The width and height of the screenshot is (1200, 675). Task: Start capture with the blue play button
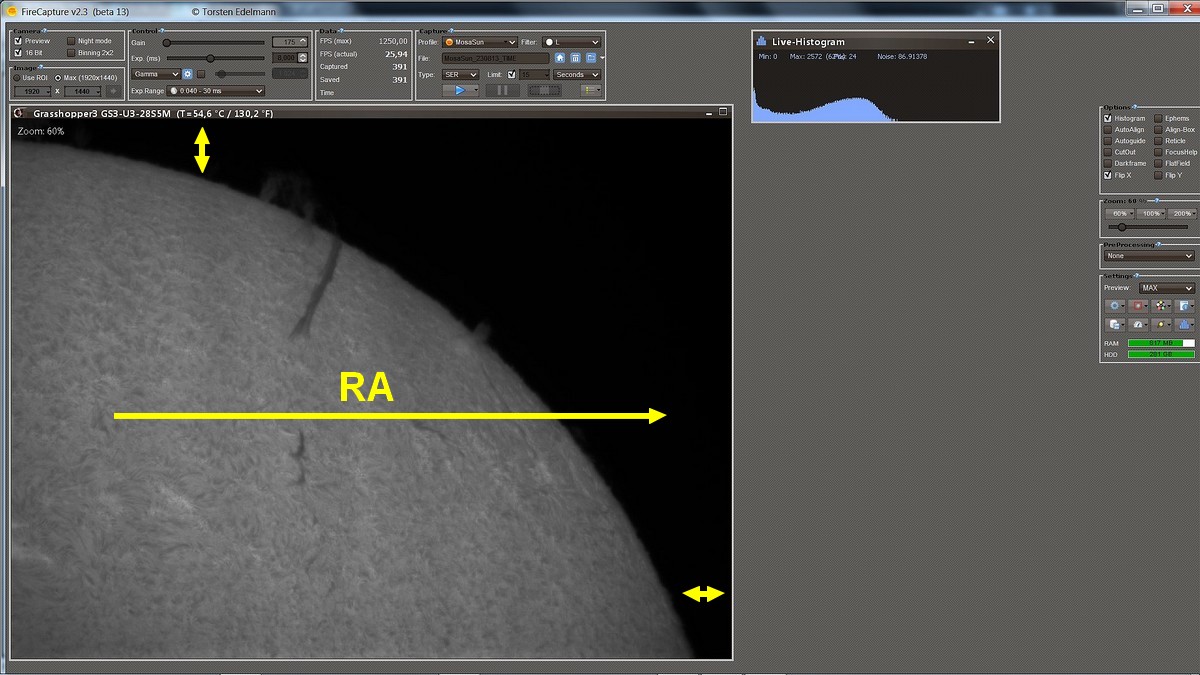click(458, 90)
